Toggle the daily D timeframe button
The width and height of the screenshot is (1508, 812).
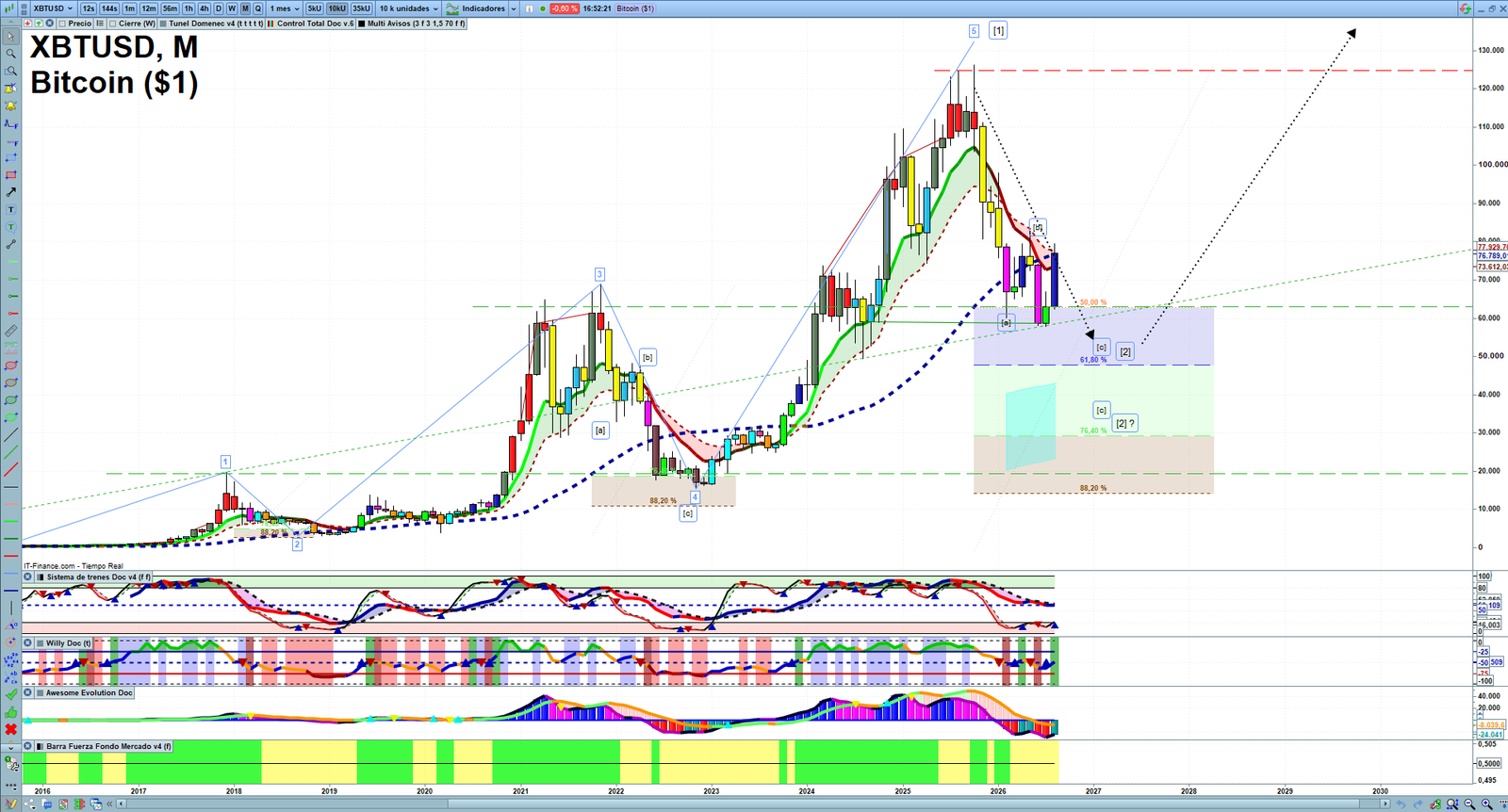pyautogui.click(x=219, y=8)
